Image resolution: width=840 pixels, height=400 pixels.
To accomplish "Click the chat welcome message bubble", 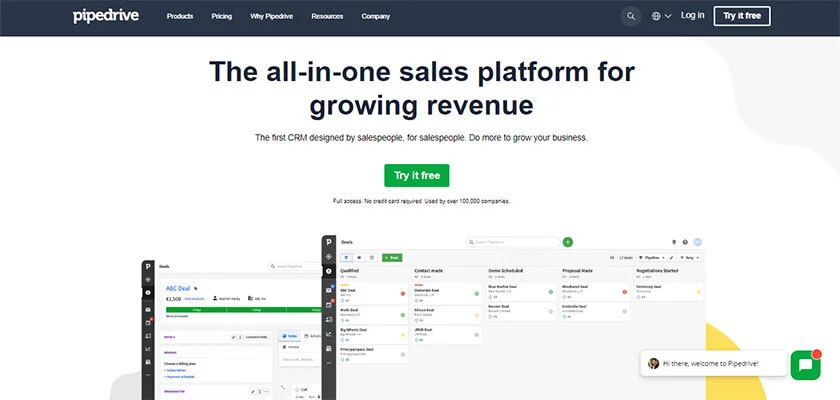I will 714,363.
